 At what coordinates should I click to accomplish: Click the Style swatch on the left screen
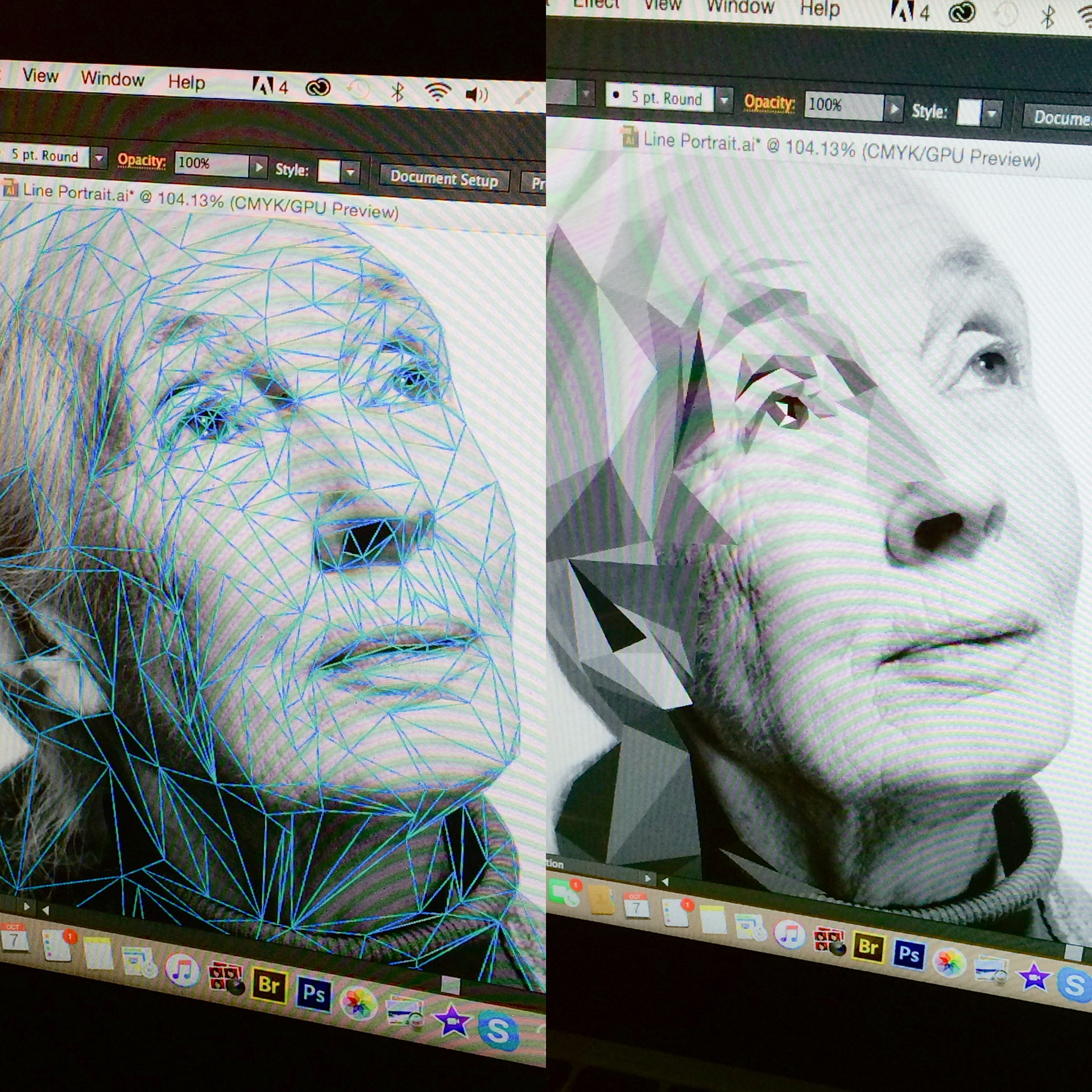[329, 171]
